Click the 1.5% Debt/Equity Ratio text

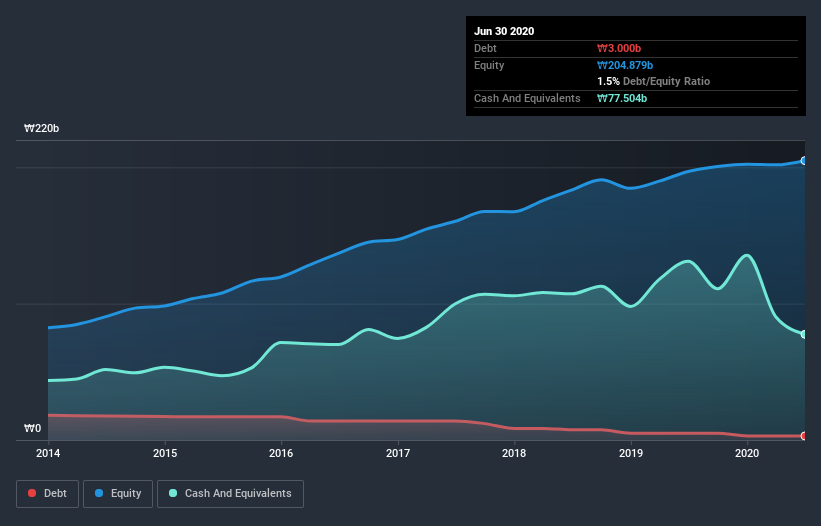[653, 81]
